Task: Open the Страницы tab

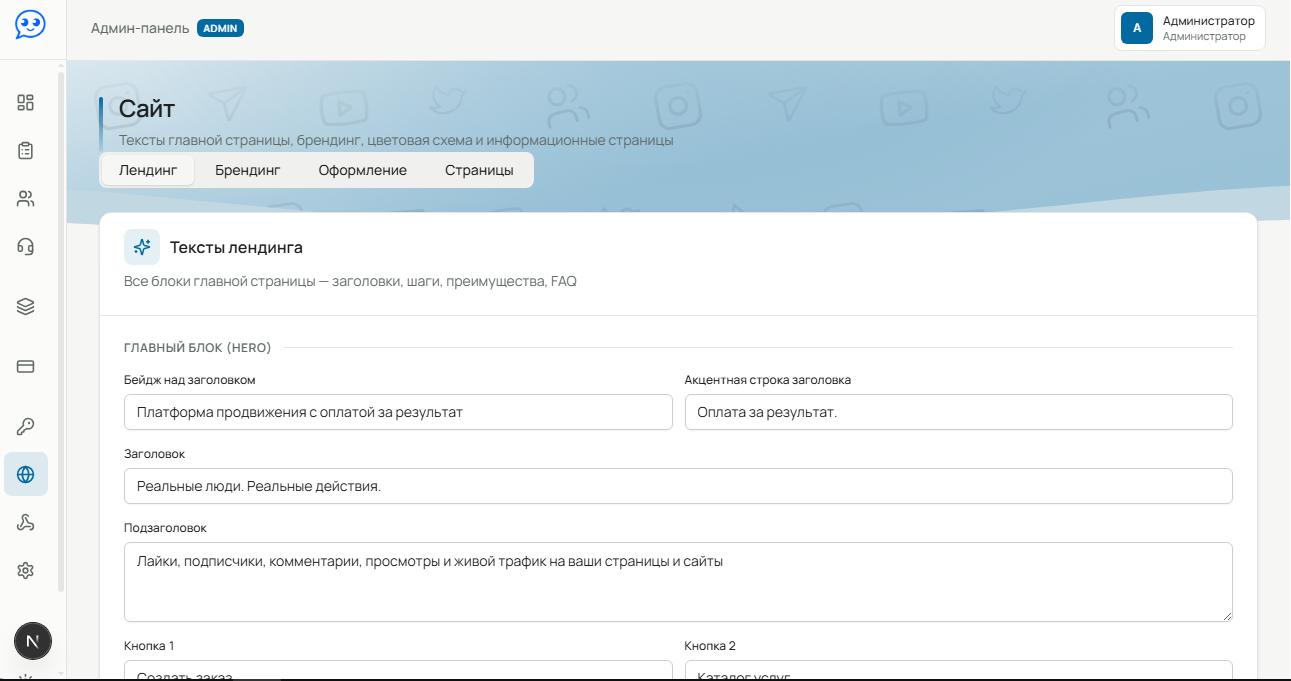Action: pyautogui.click(x=479, y=170)
